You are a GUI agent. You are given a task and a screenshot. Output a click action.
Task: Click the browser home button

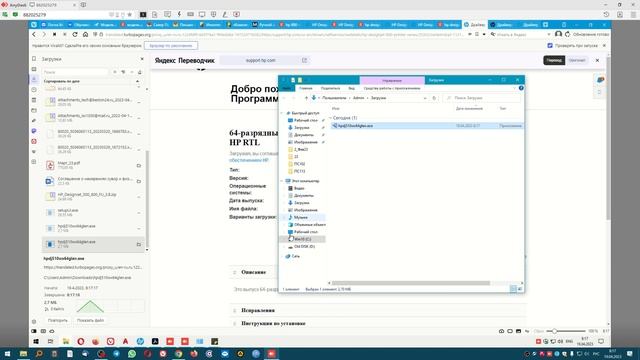tap(85, 35)
